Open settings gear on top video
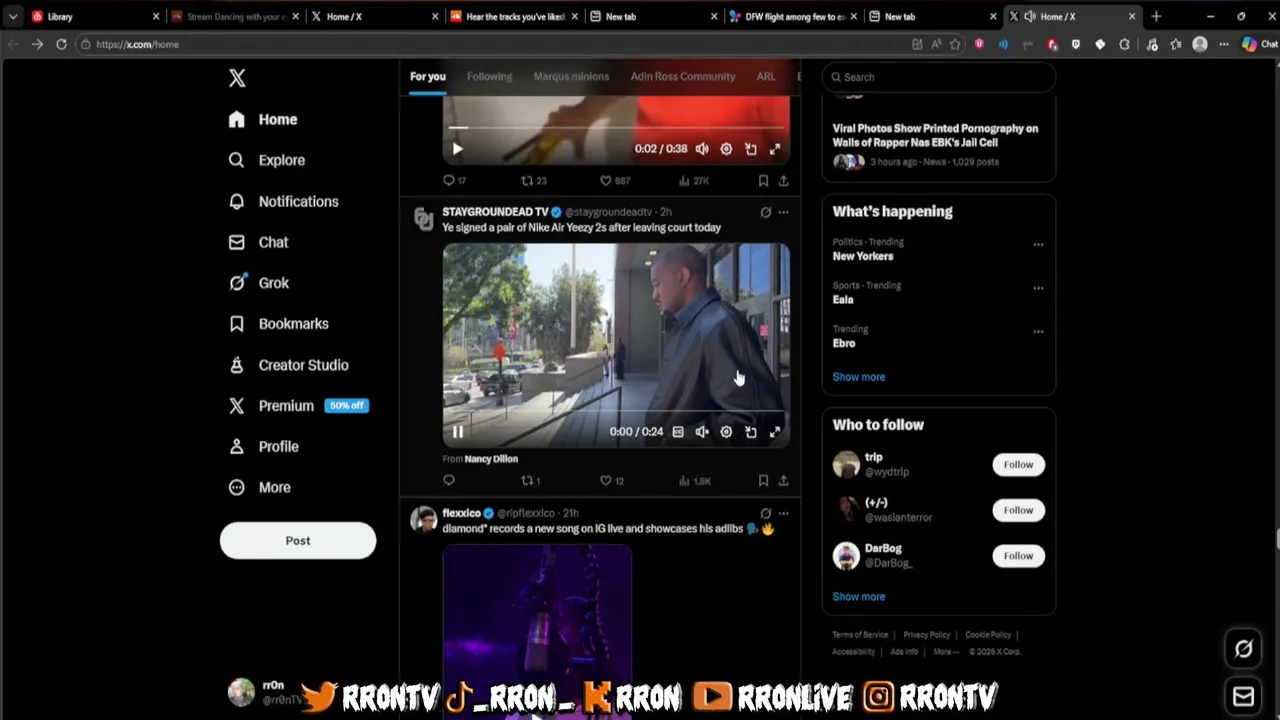The image size is (1280, 720). tap(726, 149)
